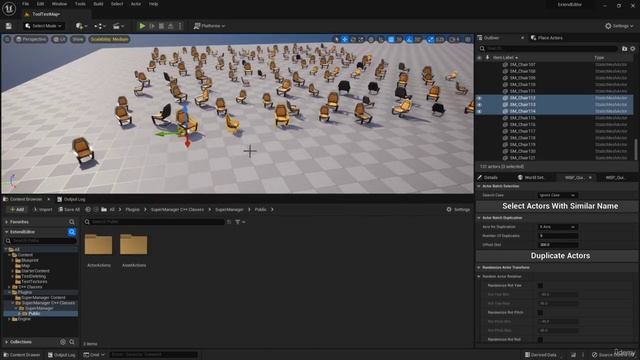The image size is (640, 360).
Task: Click the Unreal Engine logo icon
Action: (9, 8)
